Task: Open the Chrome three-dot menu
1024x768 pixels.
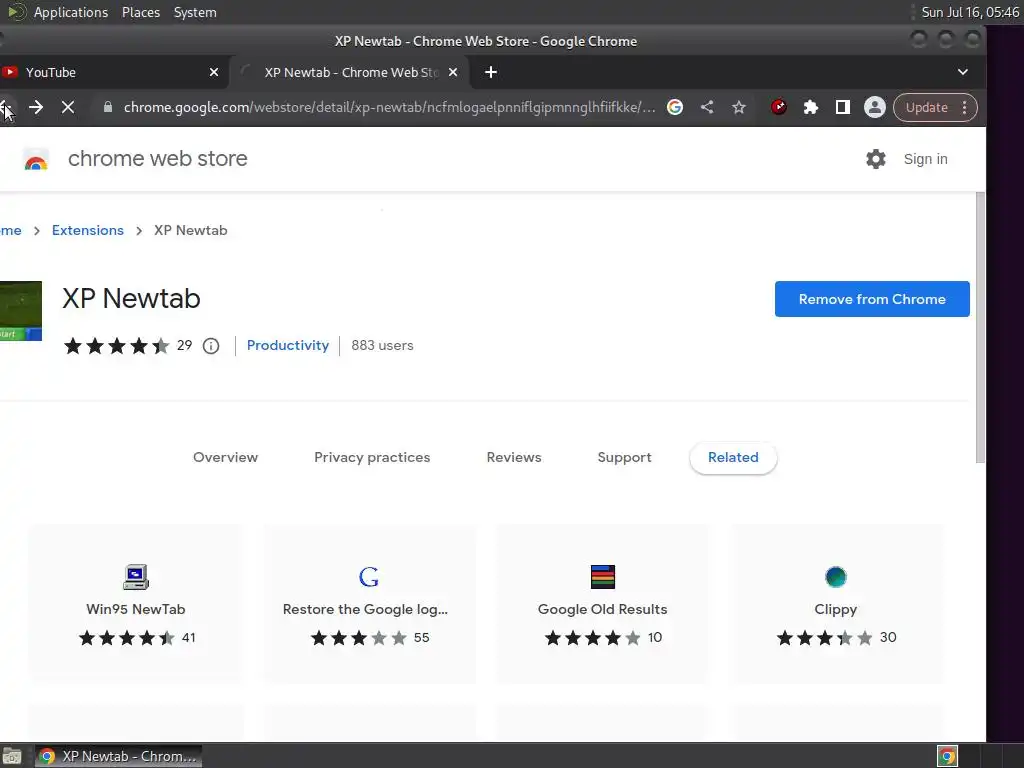Action: tap(965, 107)
